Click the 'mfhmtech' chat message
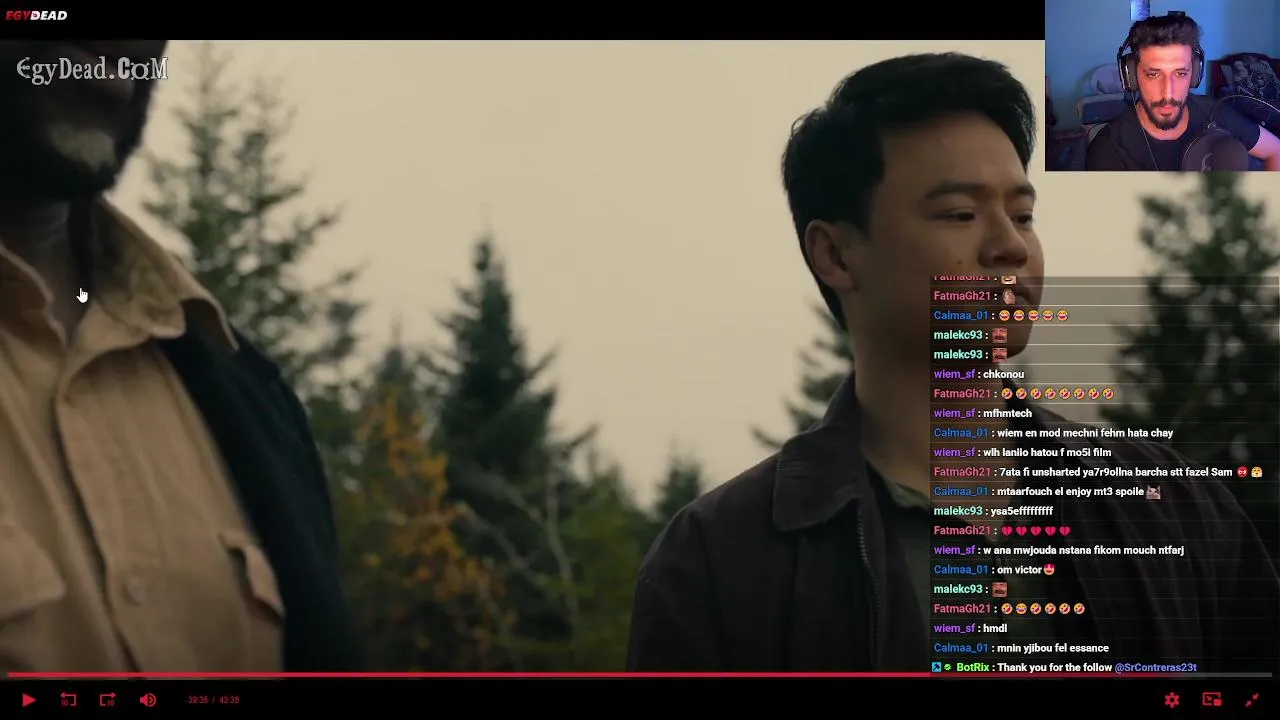 [x=982, y=413]
